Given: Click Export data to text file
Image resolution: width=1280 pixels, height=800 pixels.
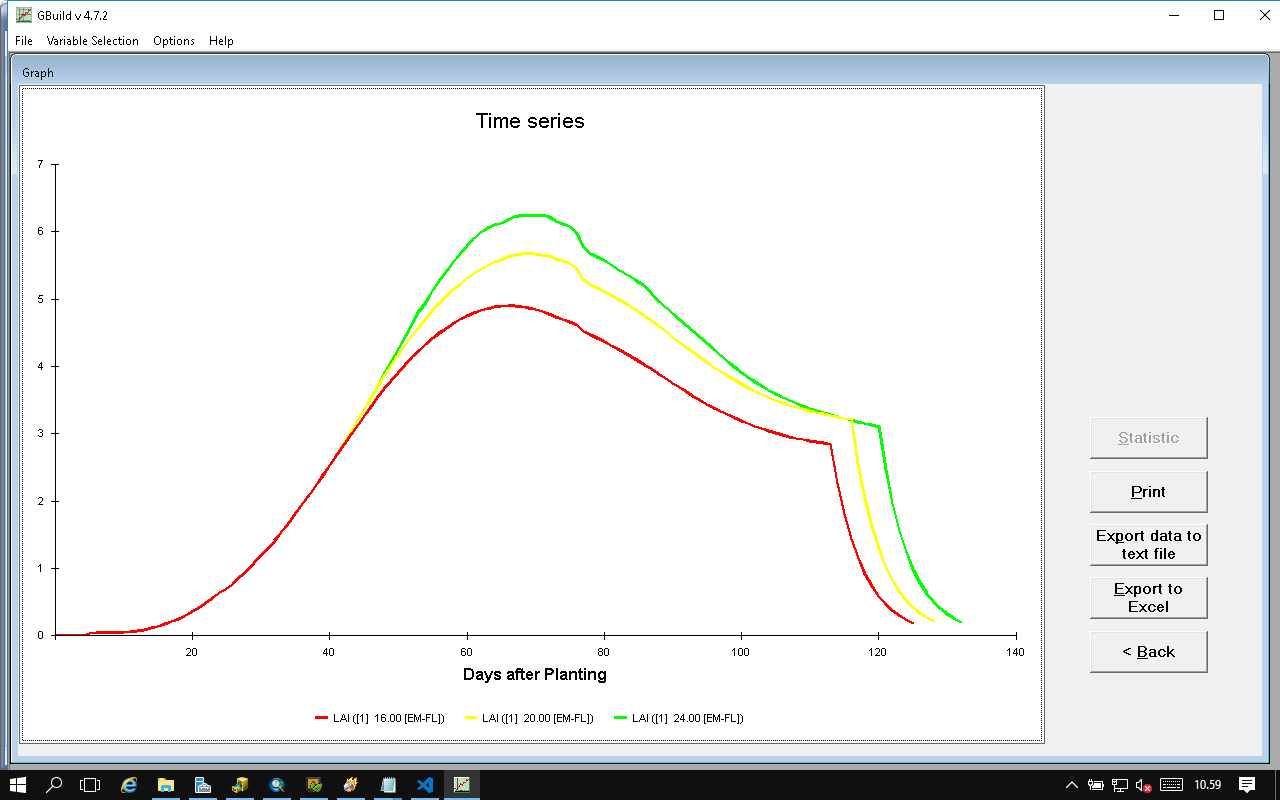Looking at the screenshot, I should (x=1148, y=545).
